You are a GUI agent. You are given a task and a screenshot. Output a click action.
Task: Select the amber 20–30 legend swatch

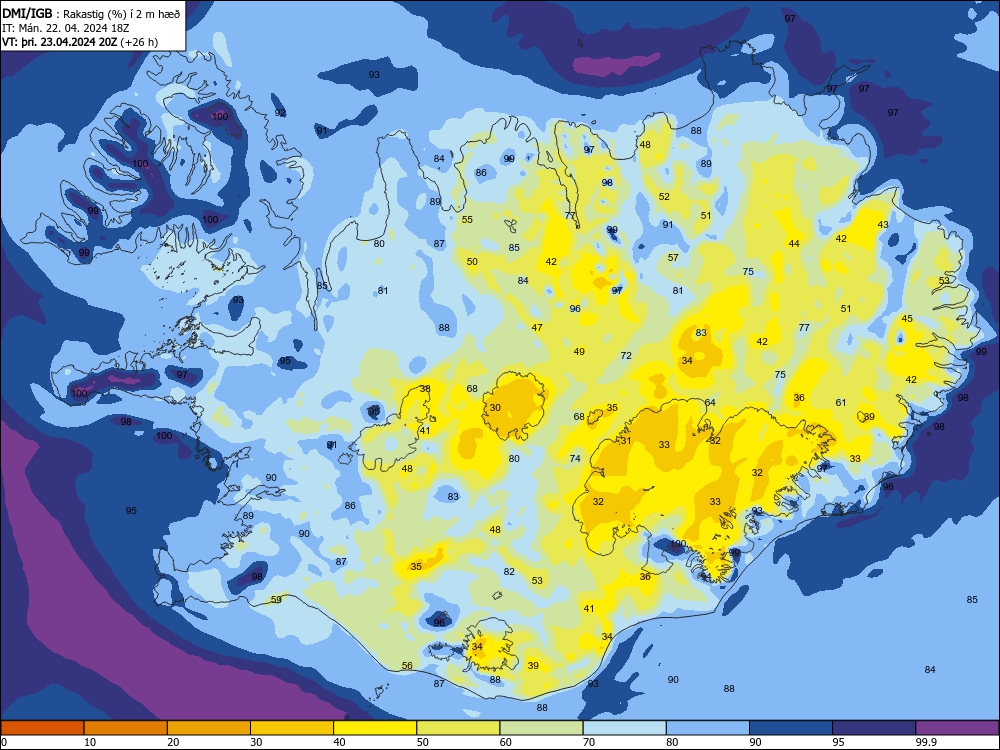click(x=209, y=728)
